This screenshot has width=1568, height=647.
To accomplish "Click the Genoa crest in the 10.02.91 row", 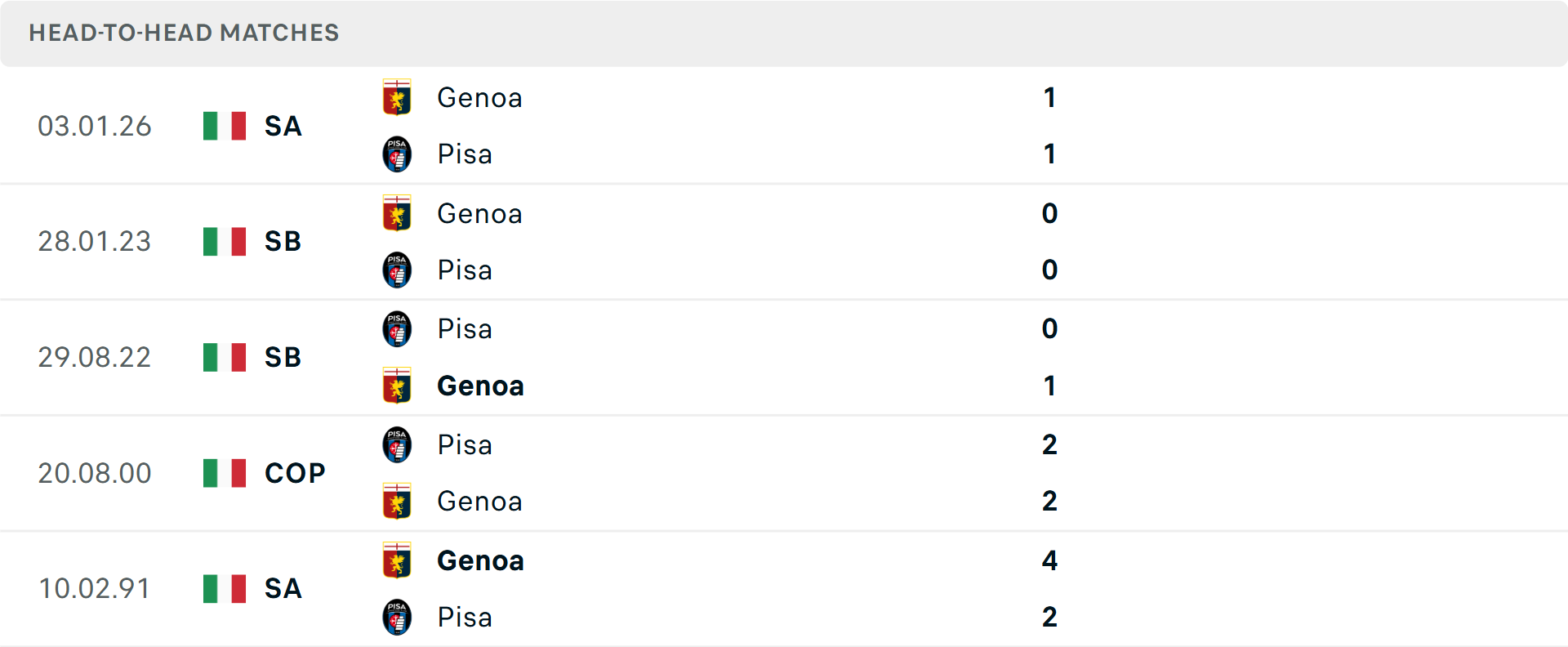I will (397, 561).
